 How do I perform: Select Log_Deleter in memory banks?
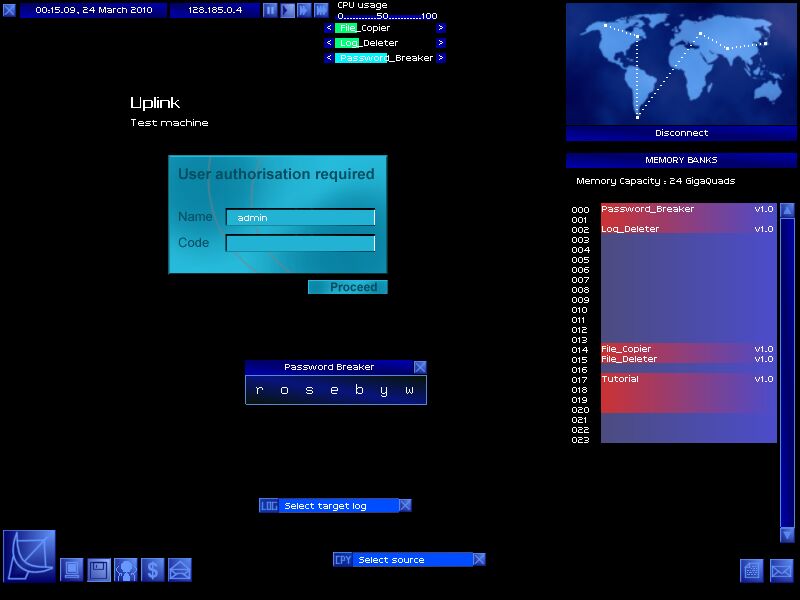[689, 229]
